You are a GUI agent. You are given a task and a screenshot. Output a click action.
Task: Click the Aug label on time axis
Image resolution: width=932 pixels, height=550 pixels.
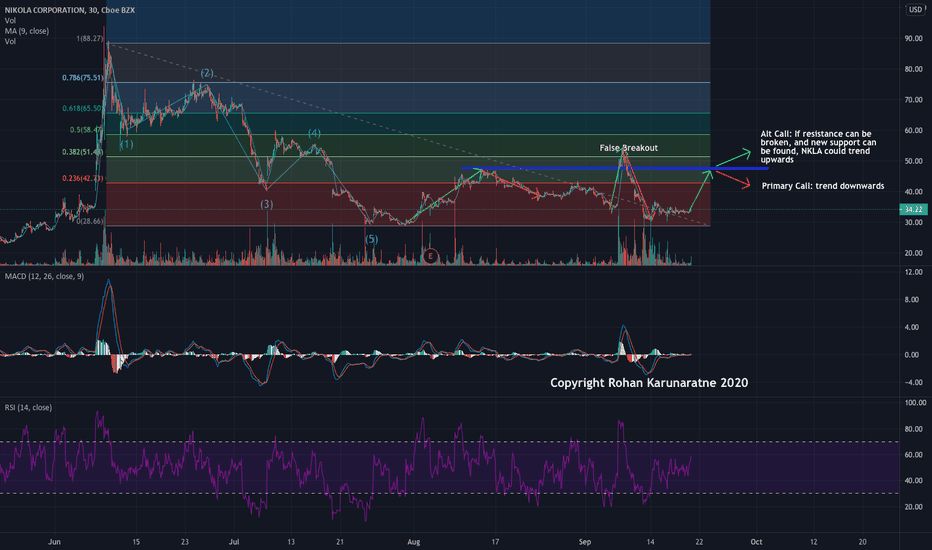pyautogui.click(x=413, y=542)
